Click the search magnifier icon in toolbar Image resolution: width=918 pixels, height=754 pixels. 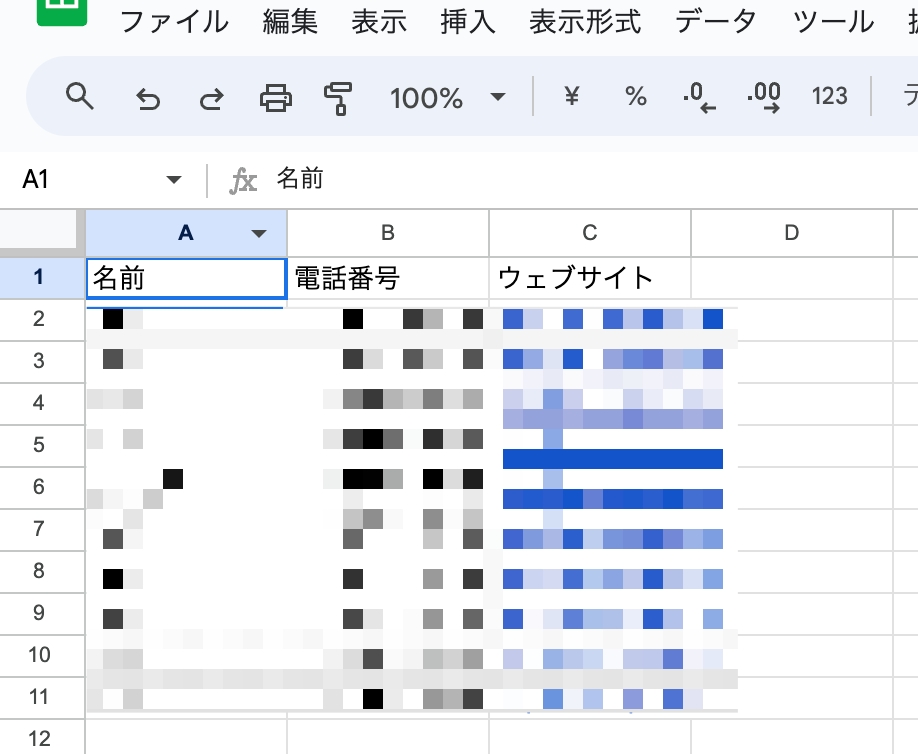(x=79, y=97)
